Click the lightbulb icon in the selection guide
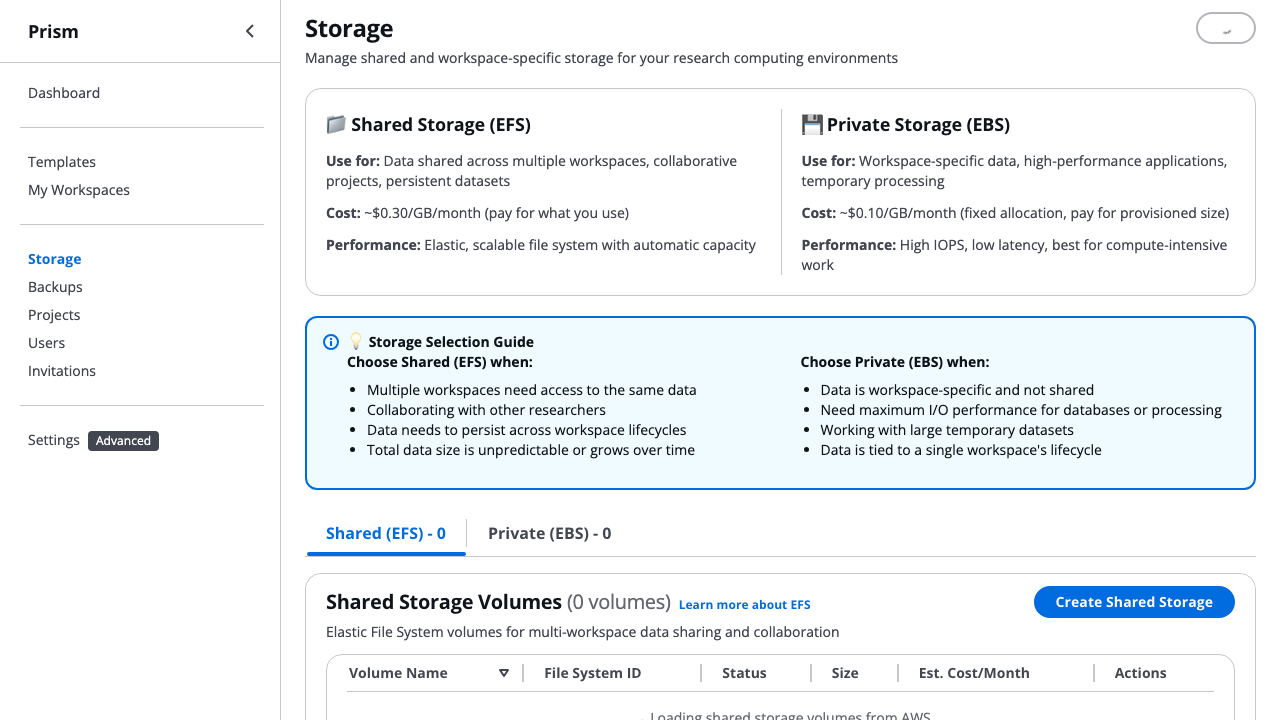 [356, 342]
